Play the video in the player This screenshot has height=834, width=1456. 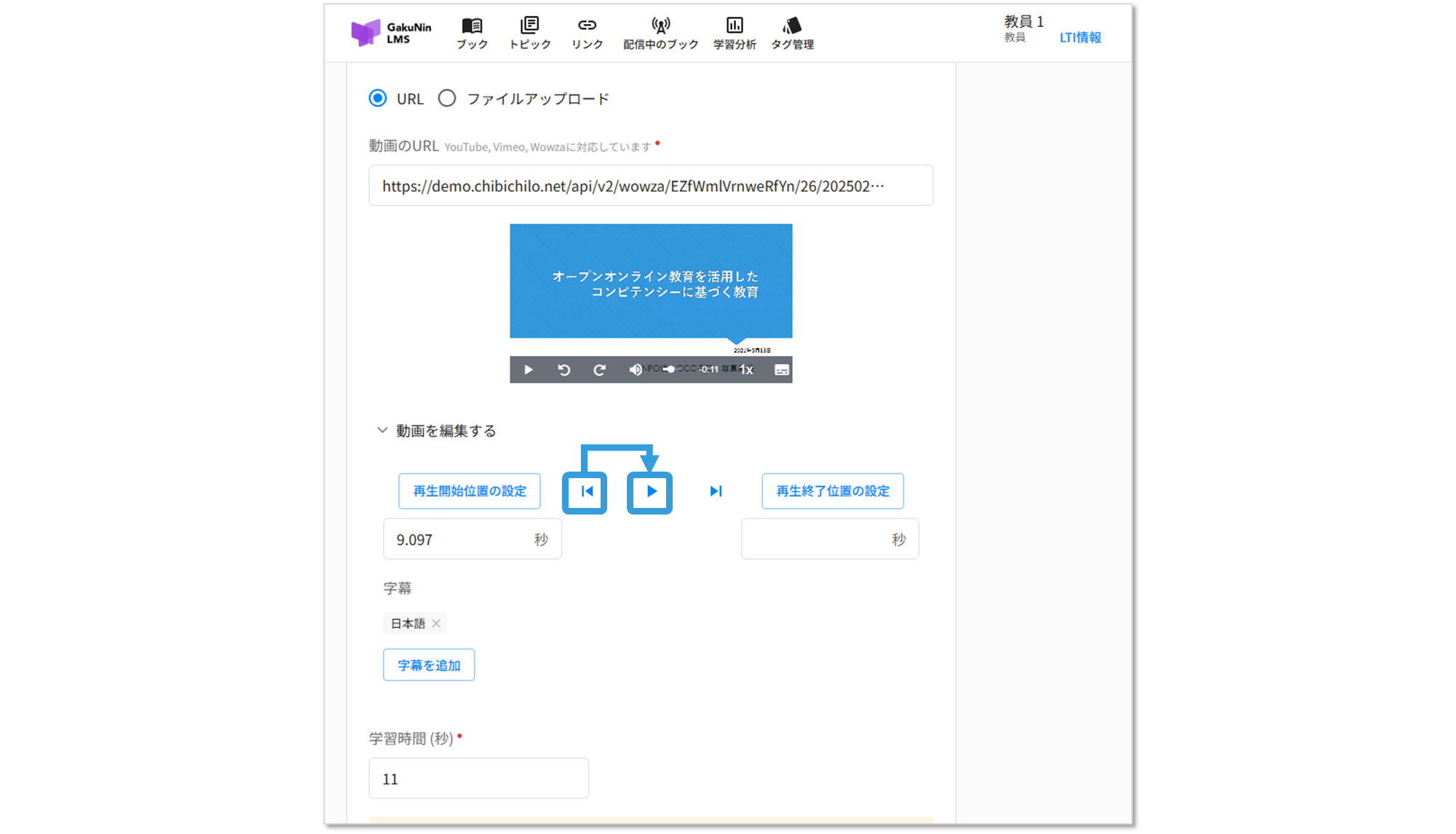click(x=529, y=370)
